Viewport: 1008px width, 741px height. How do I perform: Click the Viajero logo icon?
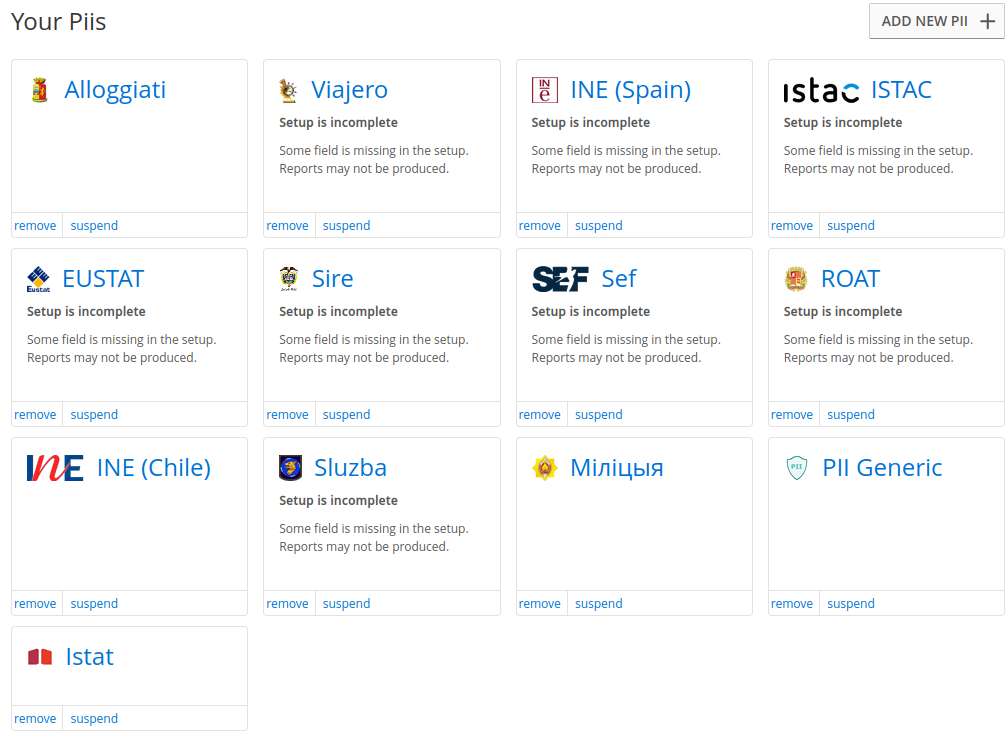(x=288, y=90)
